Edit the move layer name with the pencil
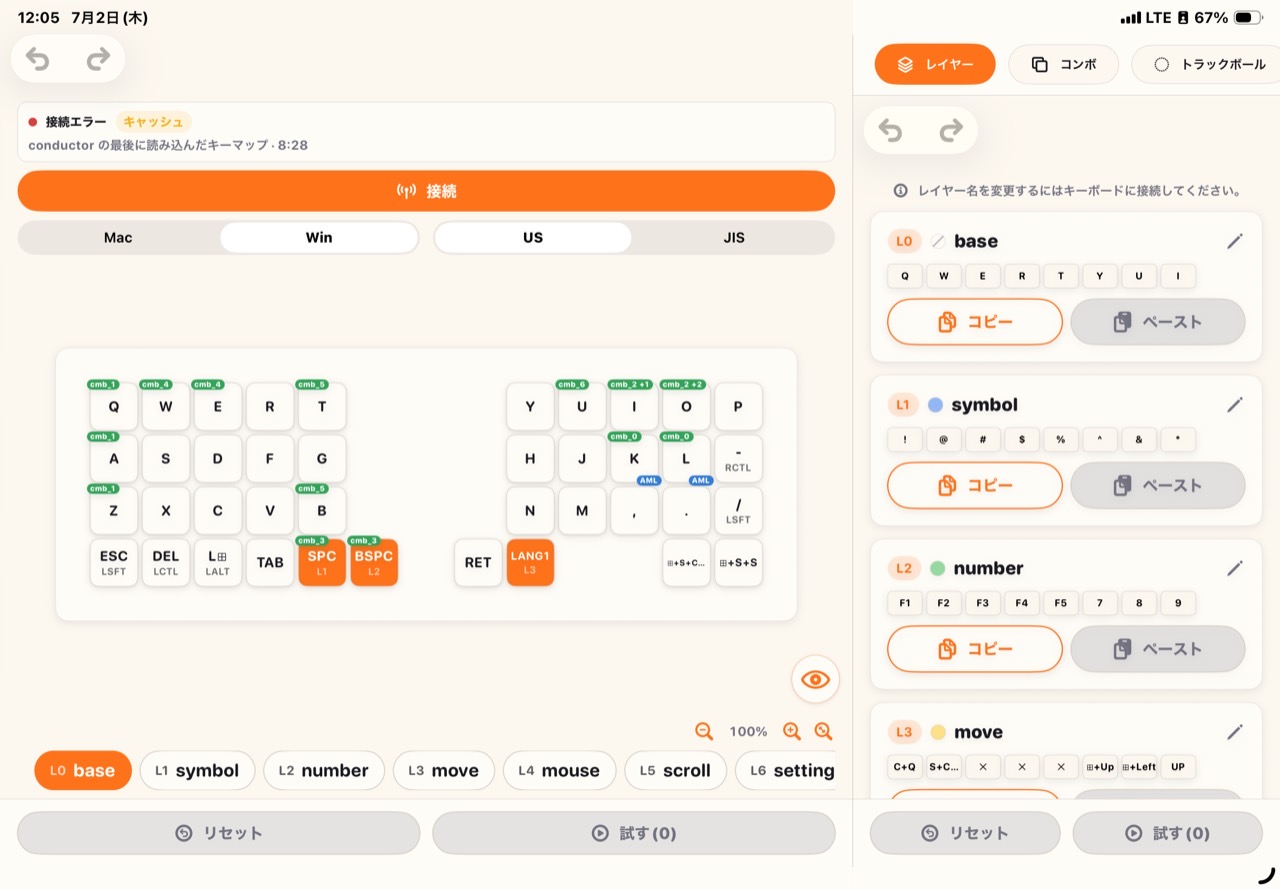This screenshot has width=1280, height=889. (1235, 732)
